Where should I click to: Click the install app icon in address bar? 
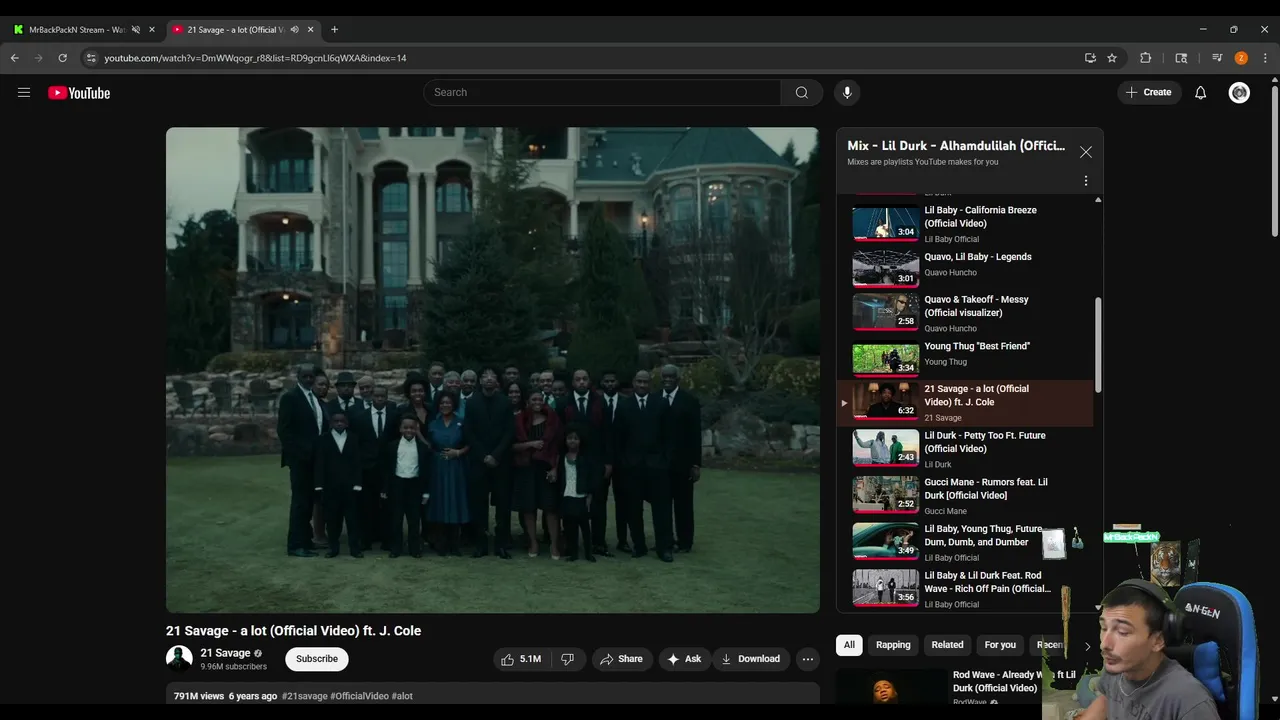(x=1090, y=58)
